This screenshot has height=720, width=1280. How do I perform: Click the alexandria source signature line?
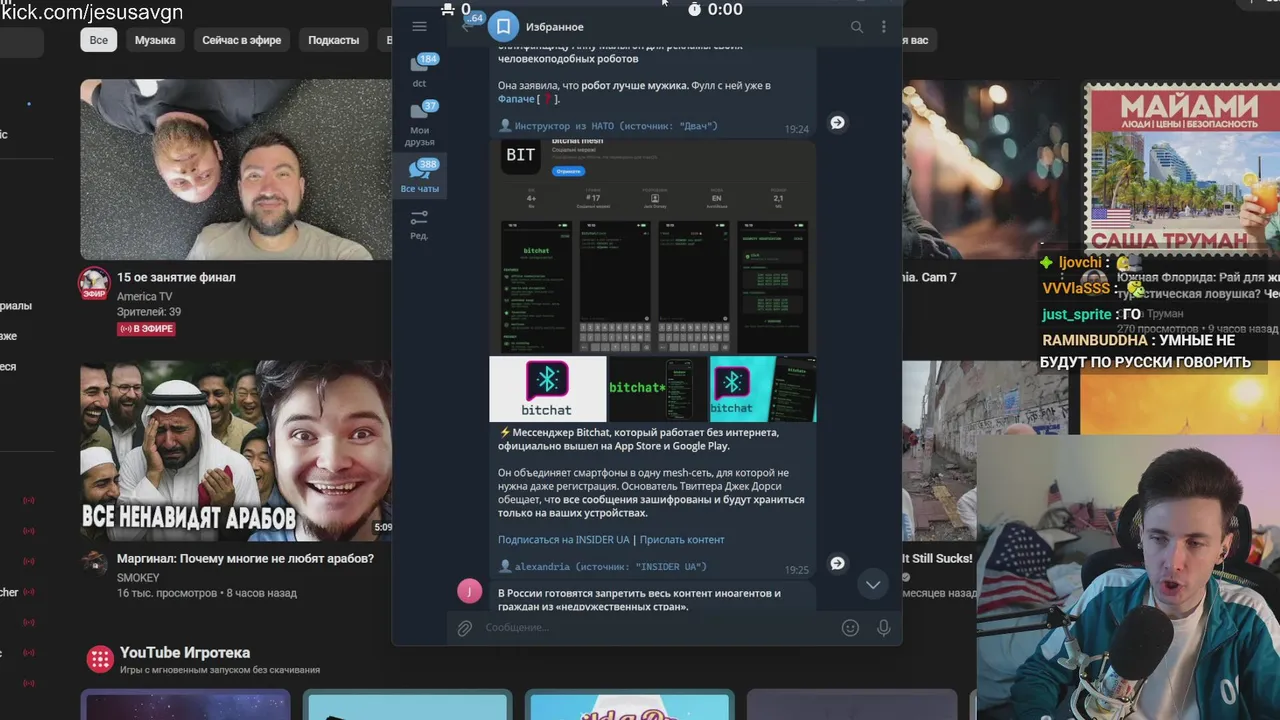[x=604, y=567]
